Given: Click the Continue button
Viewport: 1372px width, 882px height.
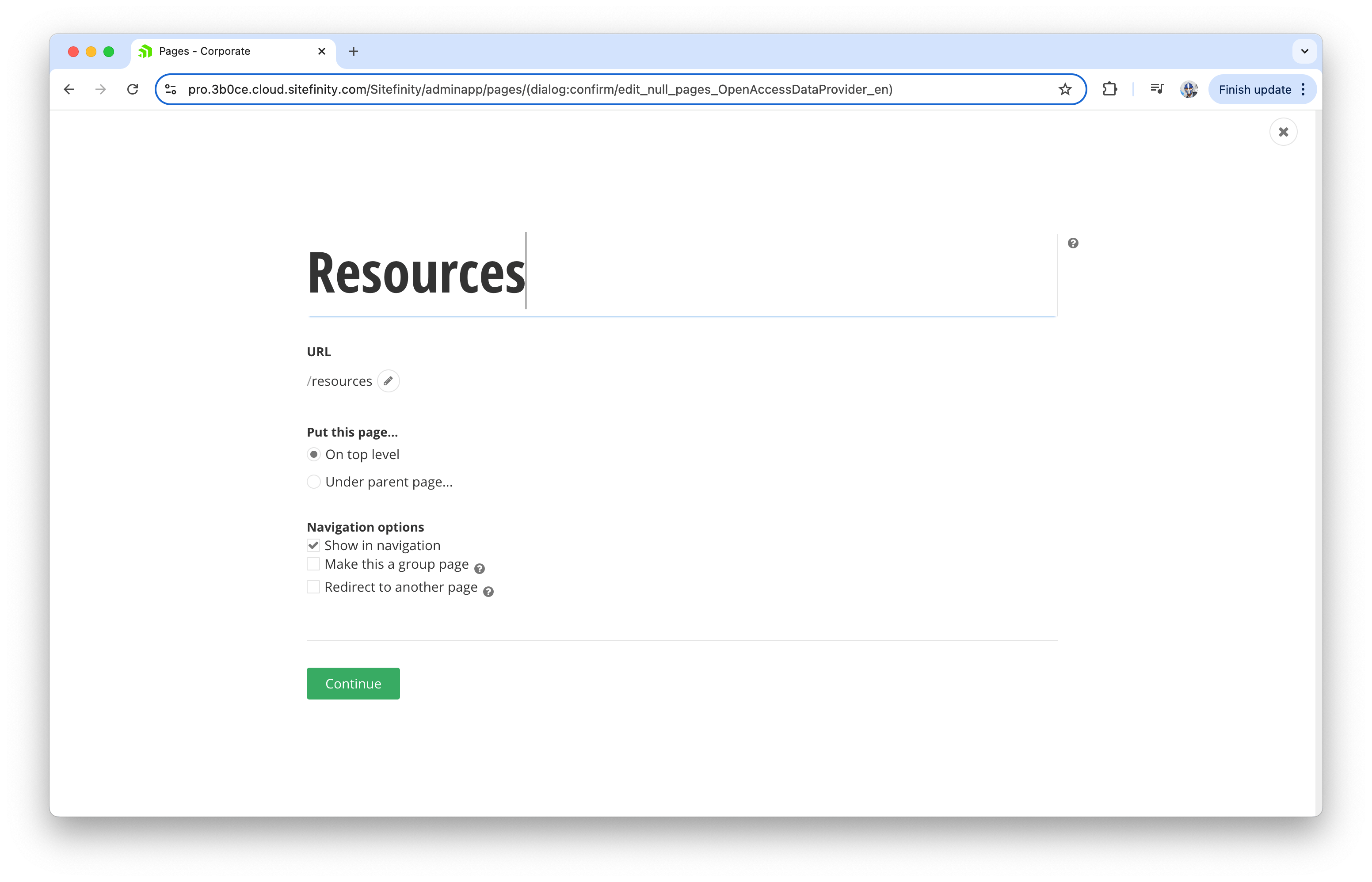Looking at the screenshot, I should click(353, 683).
